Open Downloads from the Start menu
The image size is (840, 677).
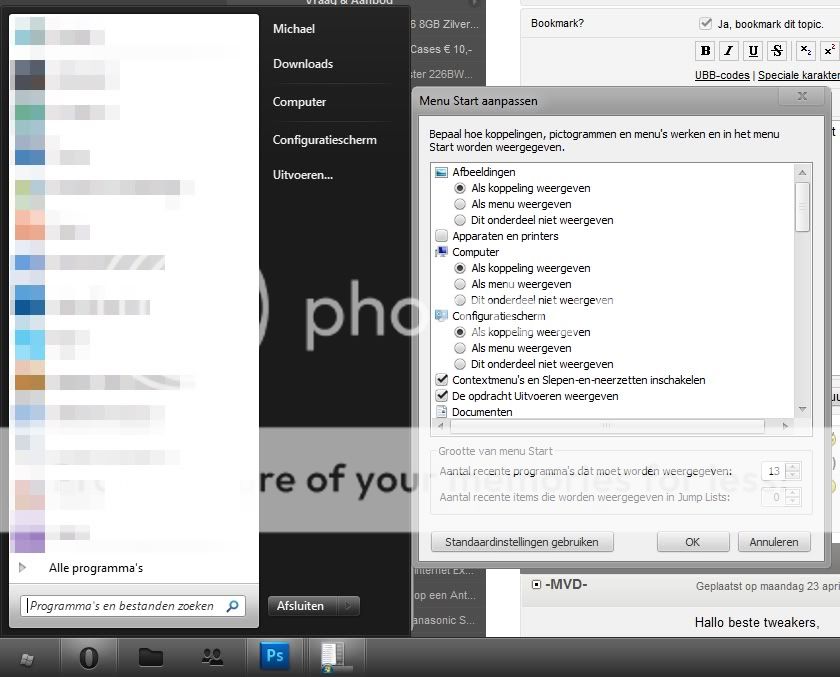click(303, 64)
